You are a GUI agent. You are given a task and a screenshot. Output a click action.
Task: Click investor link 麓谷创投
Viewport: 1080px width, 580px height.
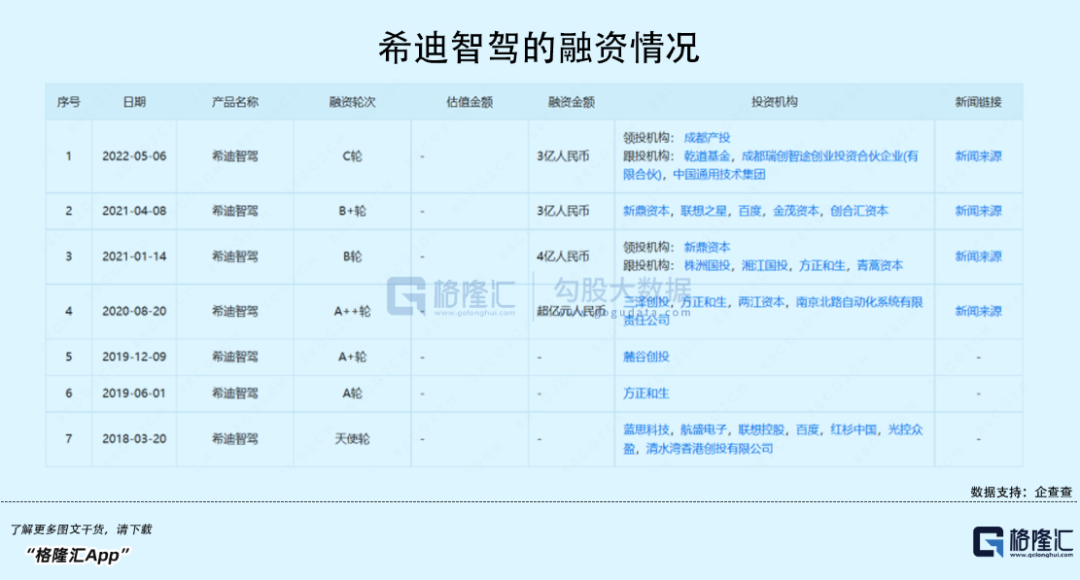pos(646,357)
